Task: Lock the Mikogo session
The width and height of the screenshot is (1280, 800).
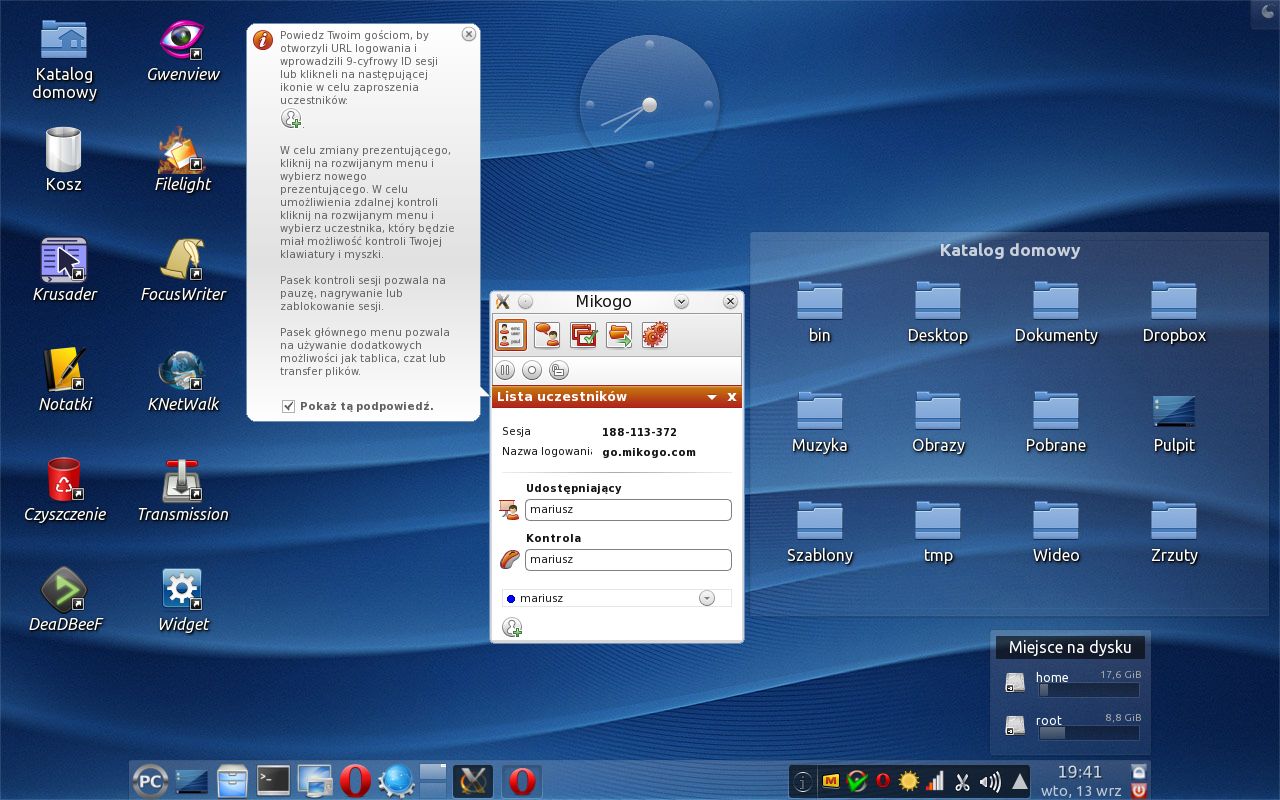Action: pyautogui.click(x=559, y=371)
